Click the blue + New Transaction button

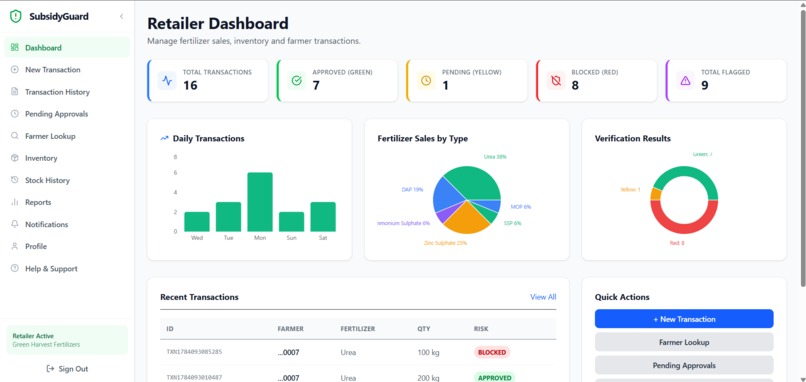(684, 319)
